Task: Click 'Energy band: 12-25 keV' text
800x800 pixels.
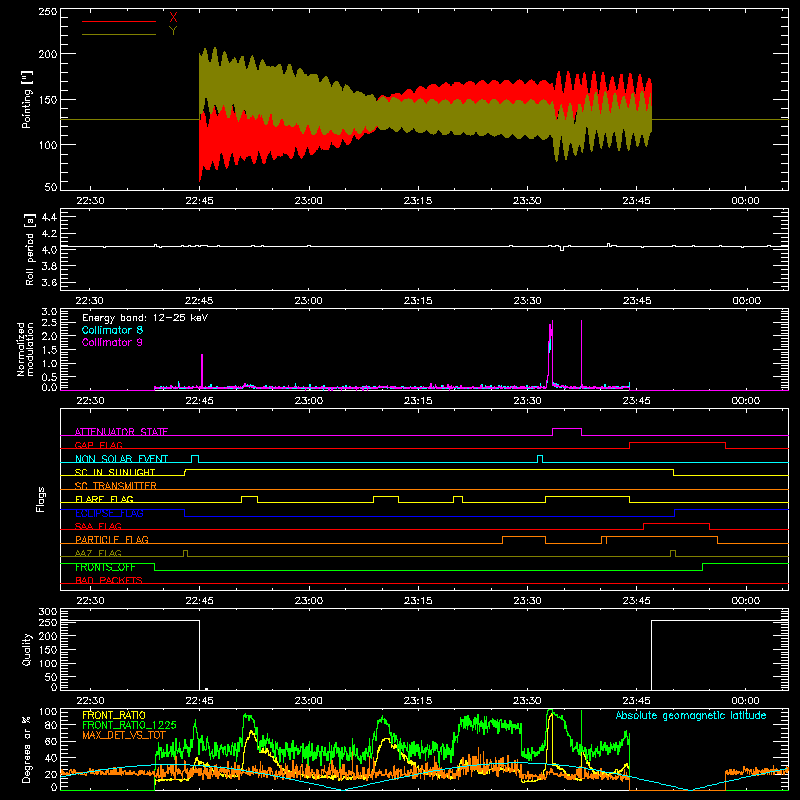Action: (x=145, y=318)
